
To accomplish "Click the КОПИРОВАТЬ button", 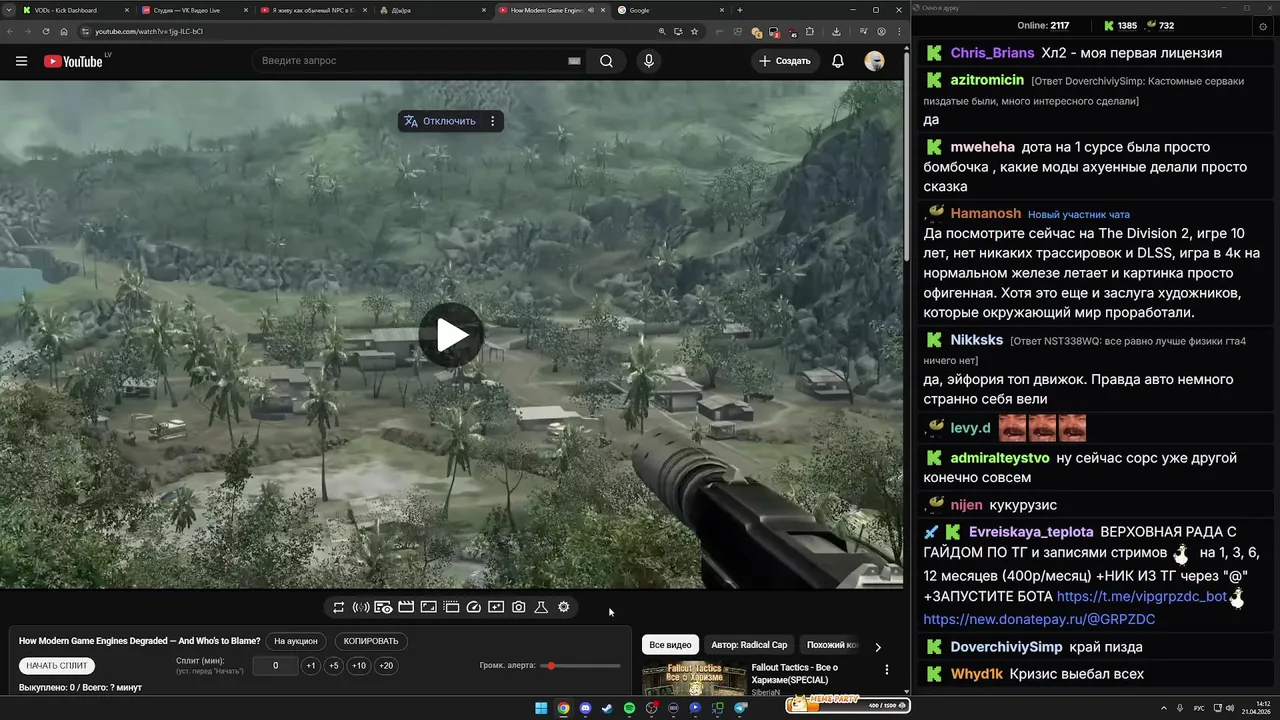I will click(371, 641).
